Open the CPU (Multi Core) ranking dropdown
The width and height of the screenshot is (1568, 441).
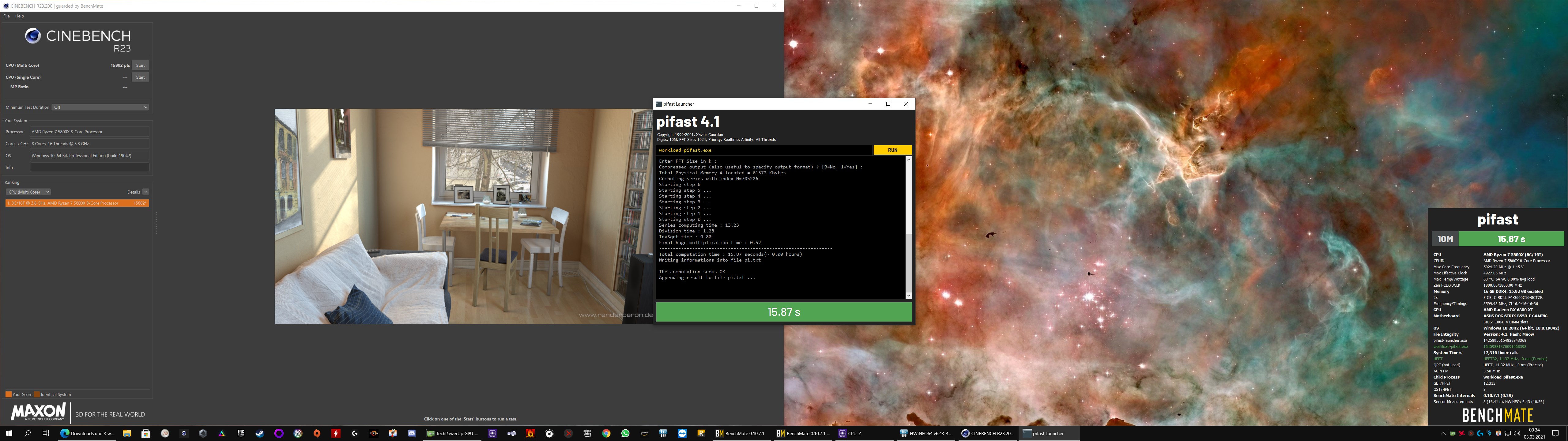tap(28, 192)
